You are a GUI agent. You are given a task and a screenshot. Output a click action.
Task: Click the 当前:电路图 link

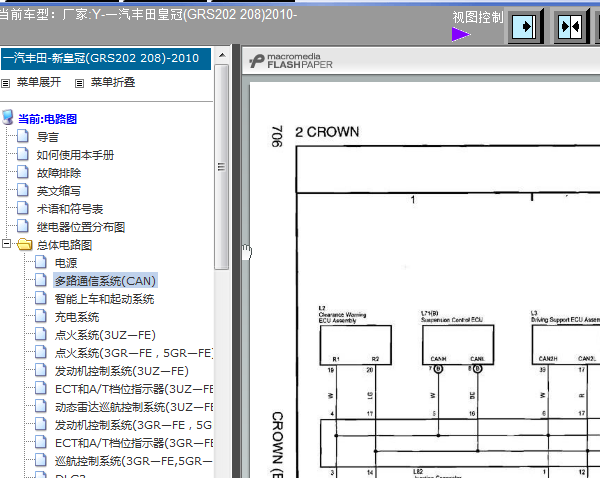(47, 119)
